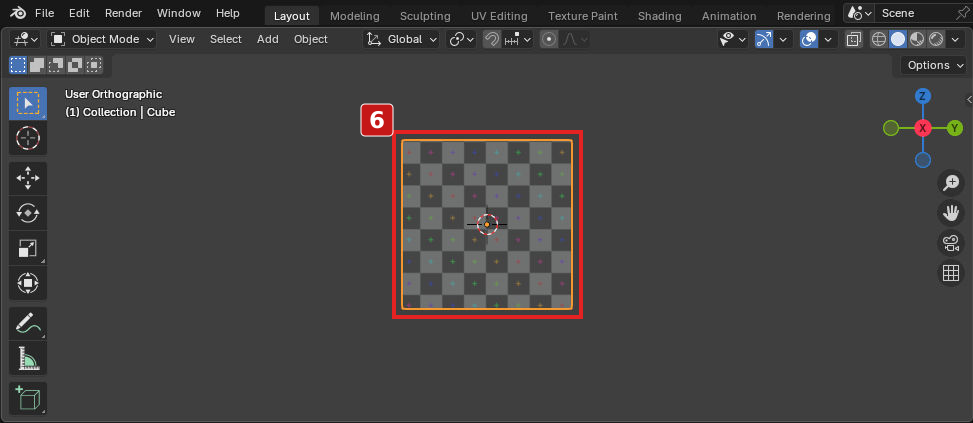Activate the Rotate tool
This screenshot has height=423, width=973.
pyautogui.click(x=27, y=213)
